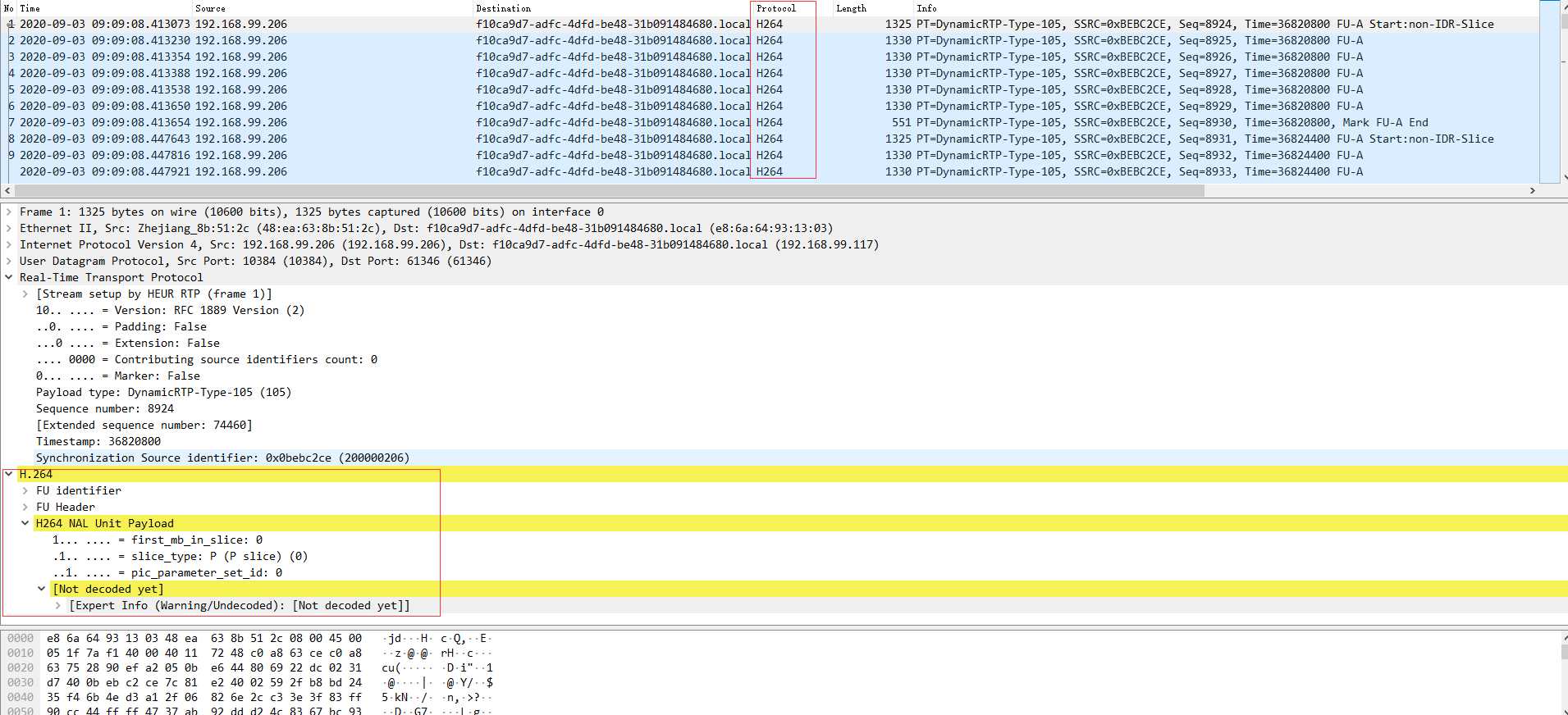1568x715 pixels.
Task: Expand the Expert Info warning item
Action: 57,605
